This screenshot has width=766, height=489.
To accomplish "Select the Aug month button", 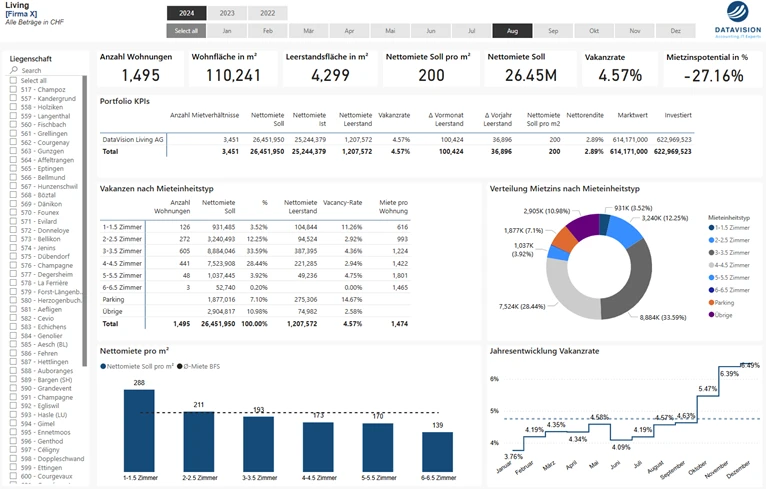I will click(x=512, y=31).
